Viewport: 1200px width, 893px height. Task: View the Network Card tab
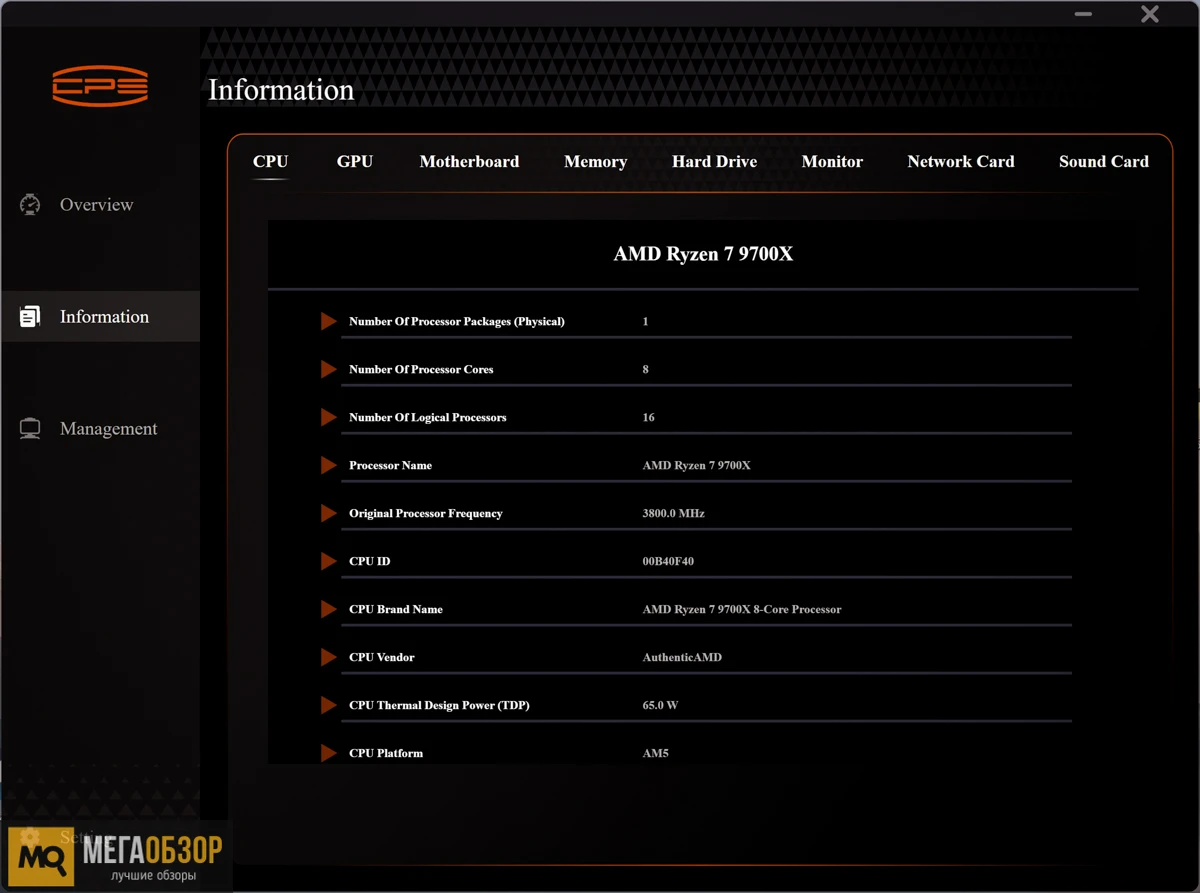point(961,161)
